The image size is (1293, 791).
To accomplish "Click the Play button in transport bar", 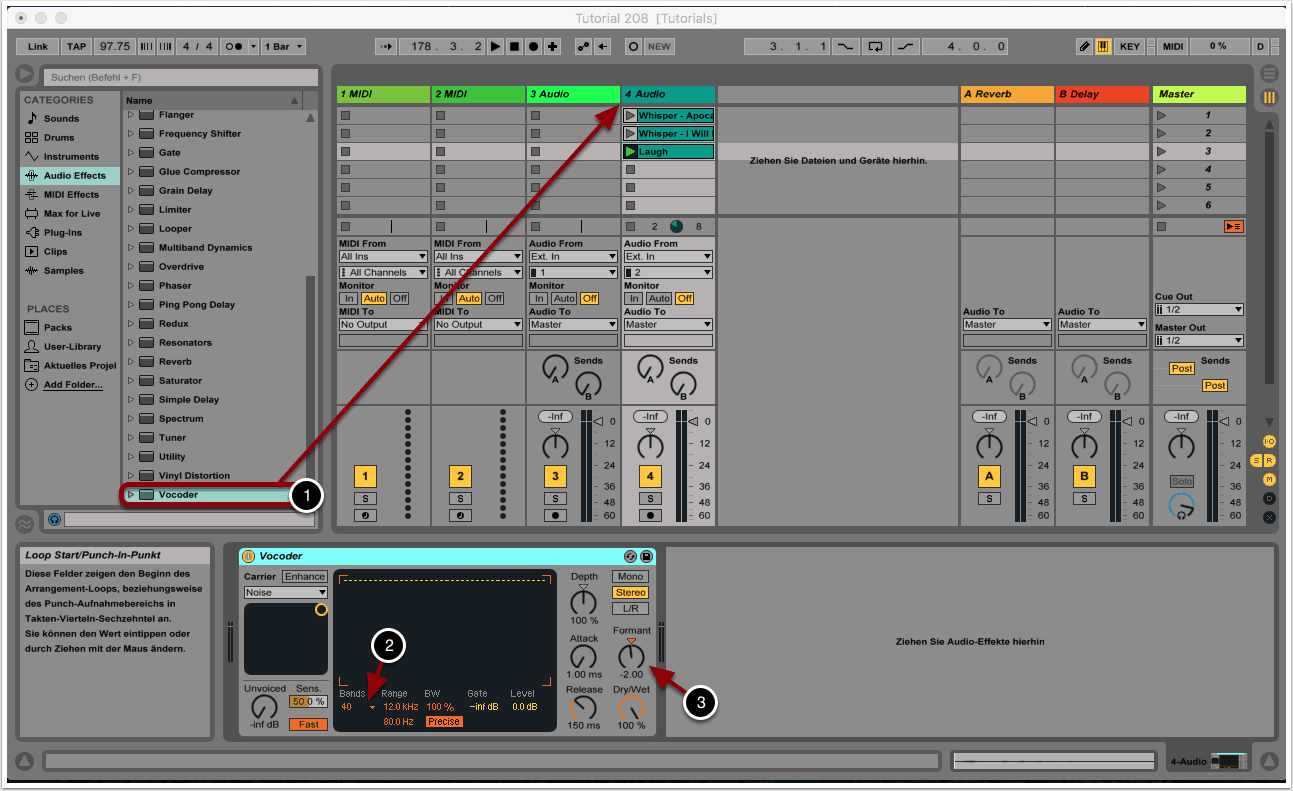I will (x=496, y=47).
